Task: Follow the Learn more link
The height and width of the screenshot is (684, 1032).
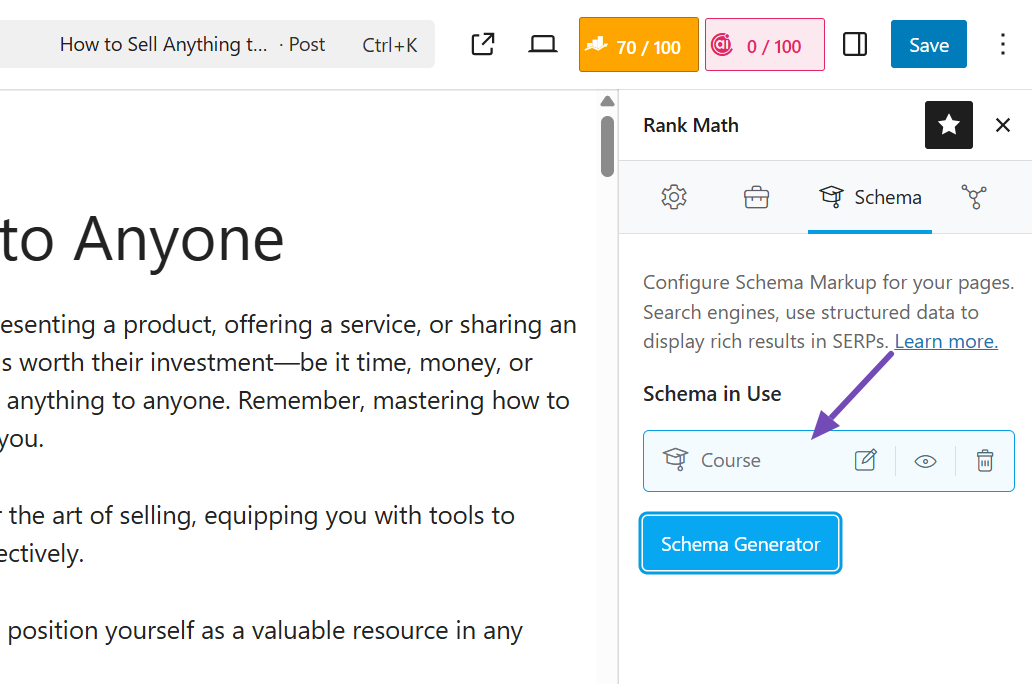Action: (x=946, y=342)
